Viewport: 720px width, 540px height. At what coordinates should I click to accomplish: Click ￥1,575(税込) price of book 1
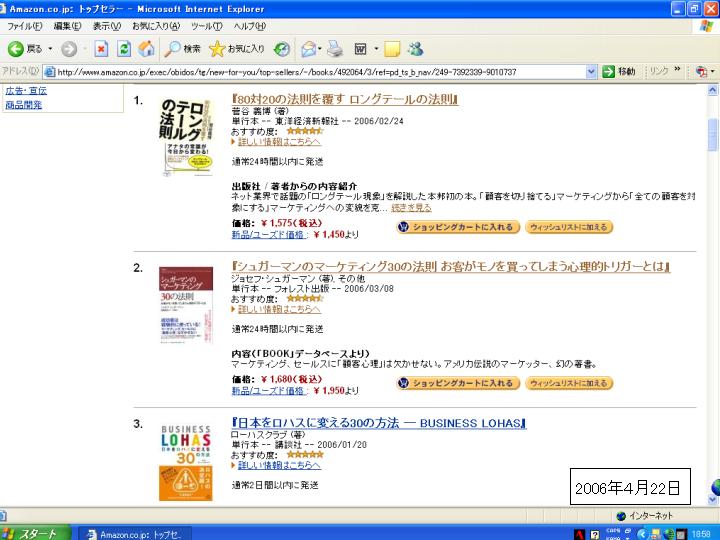coord(291,223)
